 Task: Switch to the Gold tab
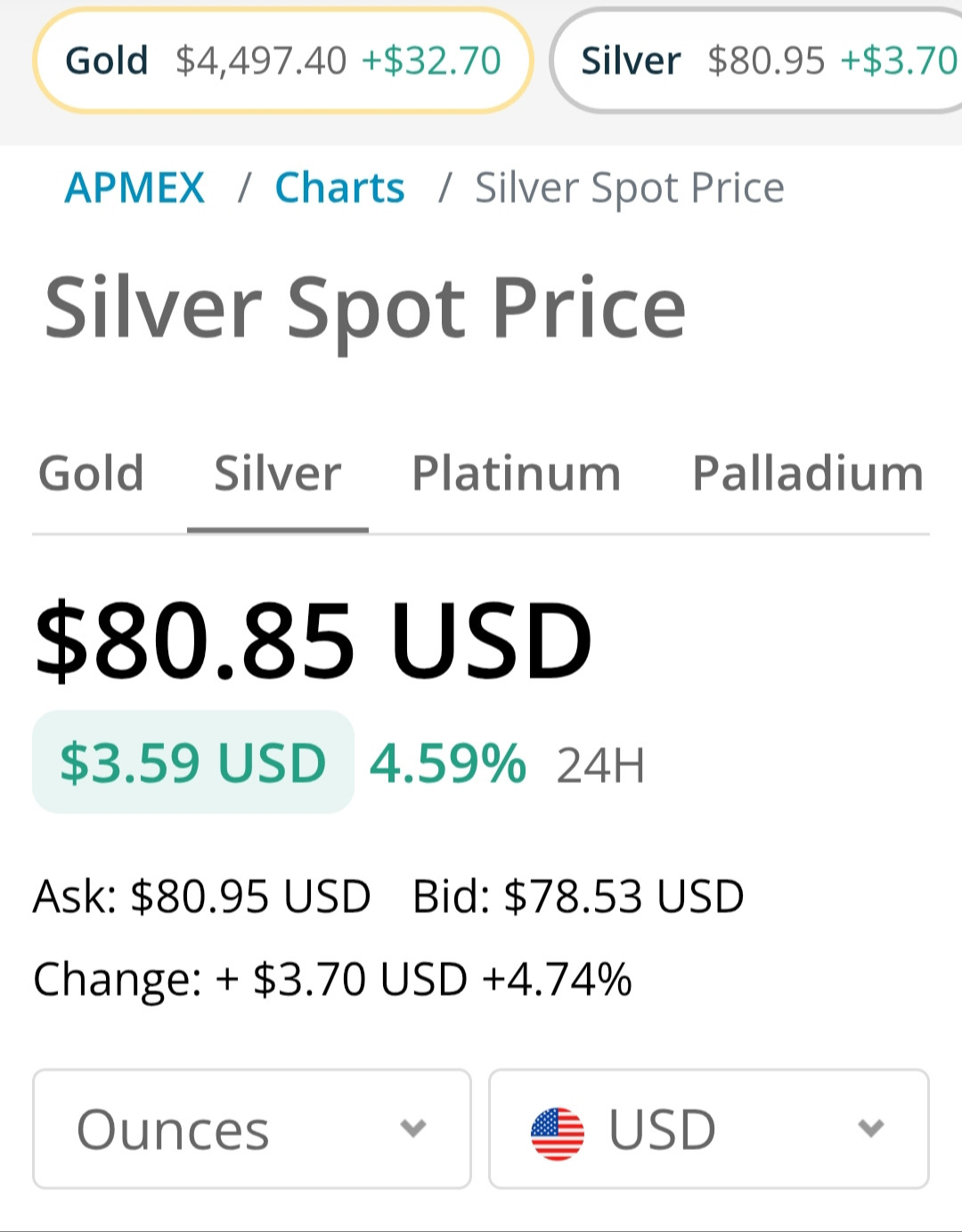pyautogui.click(x=91, y=473)
